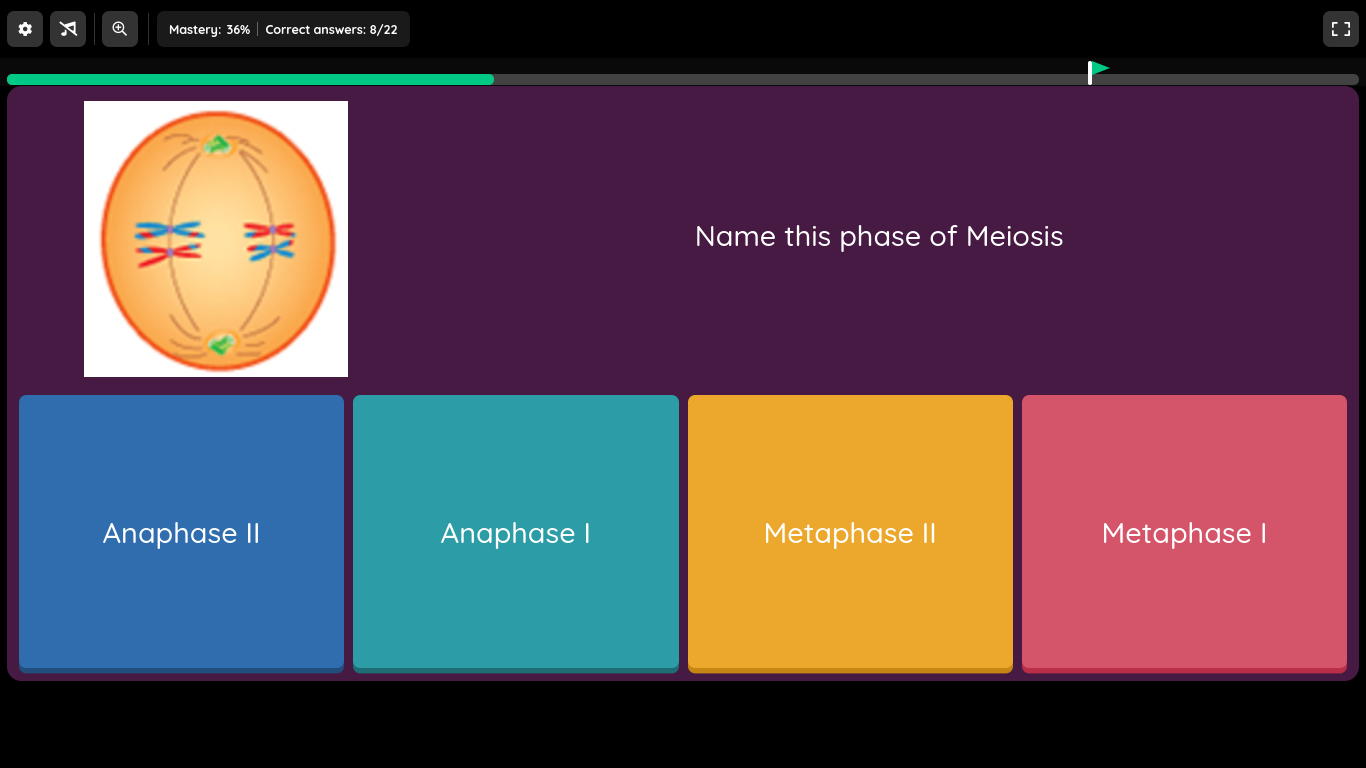Click the zoom-in magnifier icon
The width and height of the screenshot is (1366, 768).
(120, 29)
